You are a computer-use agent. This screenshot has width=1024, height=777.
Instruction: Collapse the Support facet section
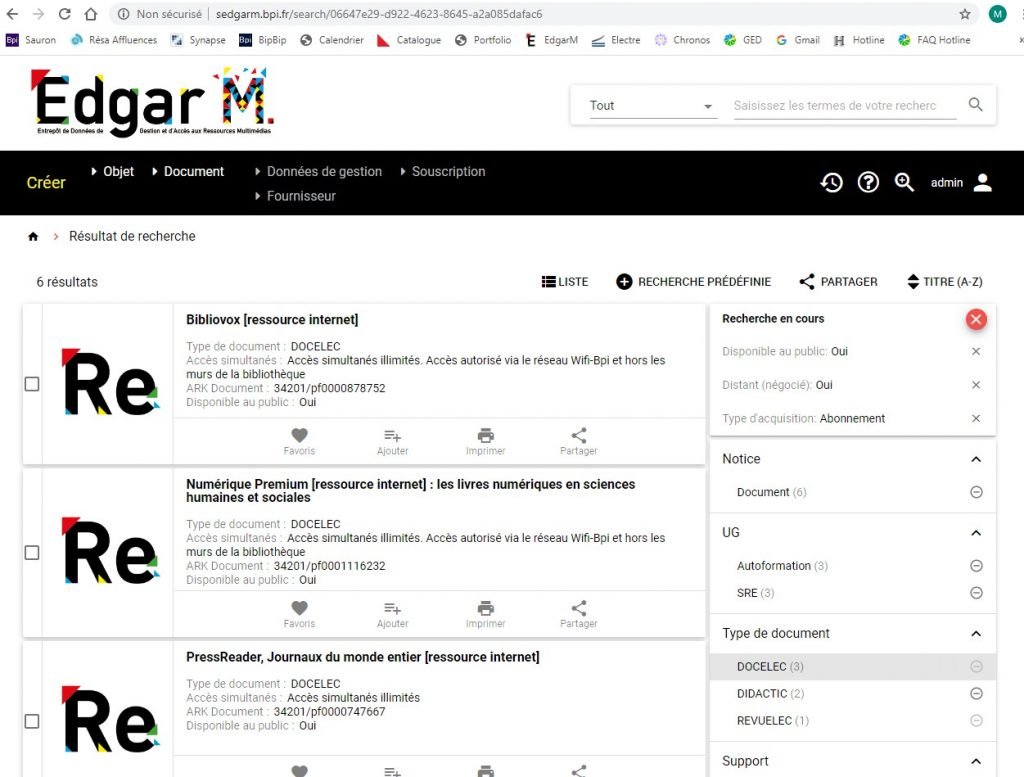click(x=976, y=761)
